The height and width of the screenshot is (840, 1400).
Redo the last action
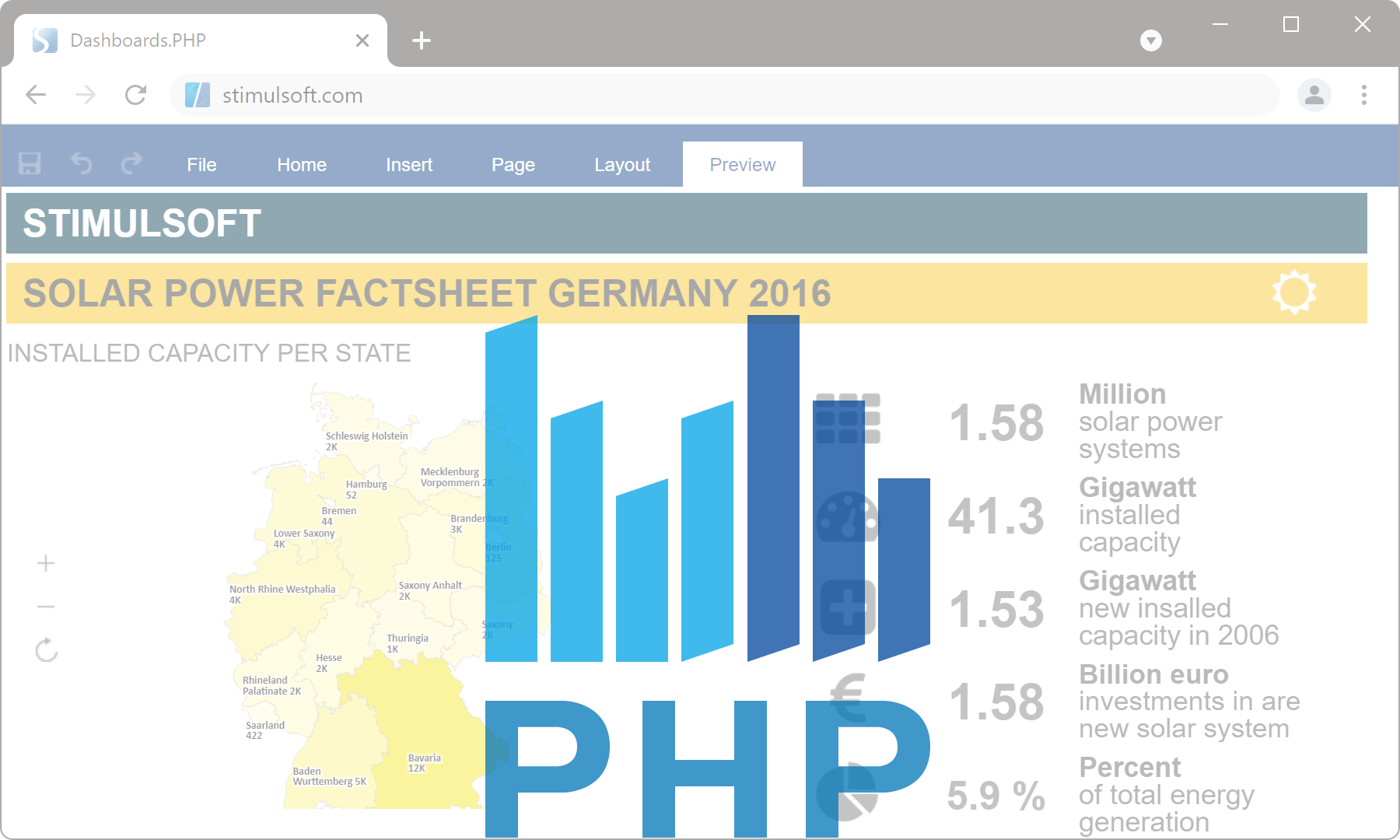(x=132, y=163)
